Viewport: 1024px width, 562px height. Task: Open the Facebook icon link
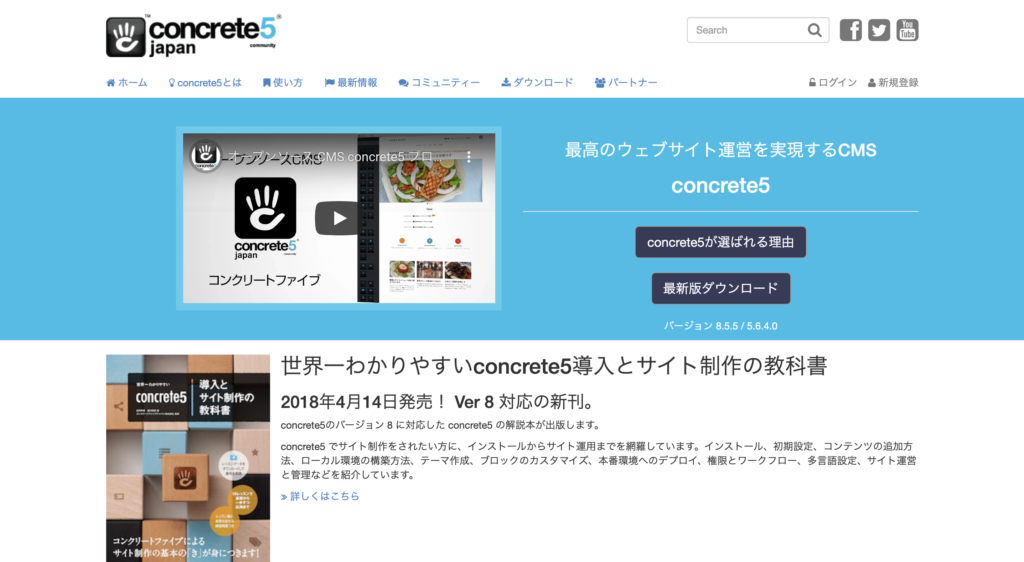point(850,30)
